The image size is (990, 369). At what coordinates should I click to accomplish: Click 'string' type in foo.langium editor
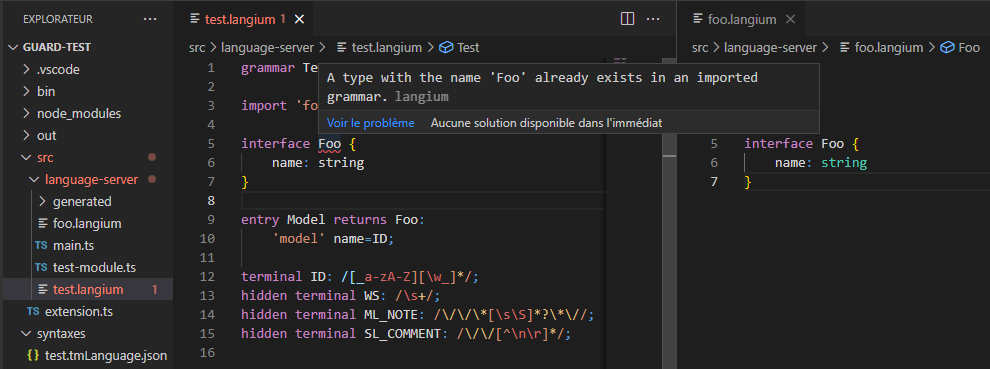(x=844, y=163)
